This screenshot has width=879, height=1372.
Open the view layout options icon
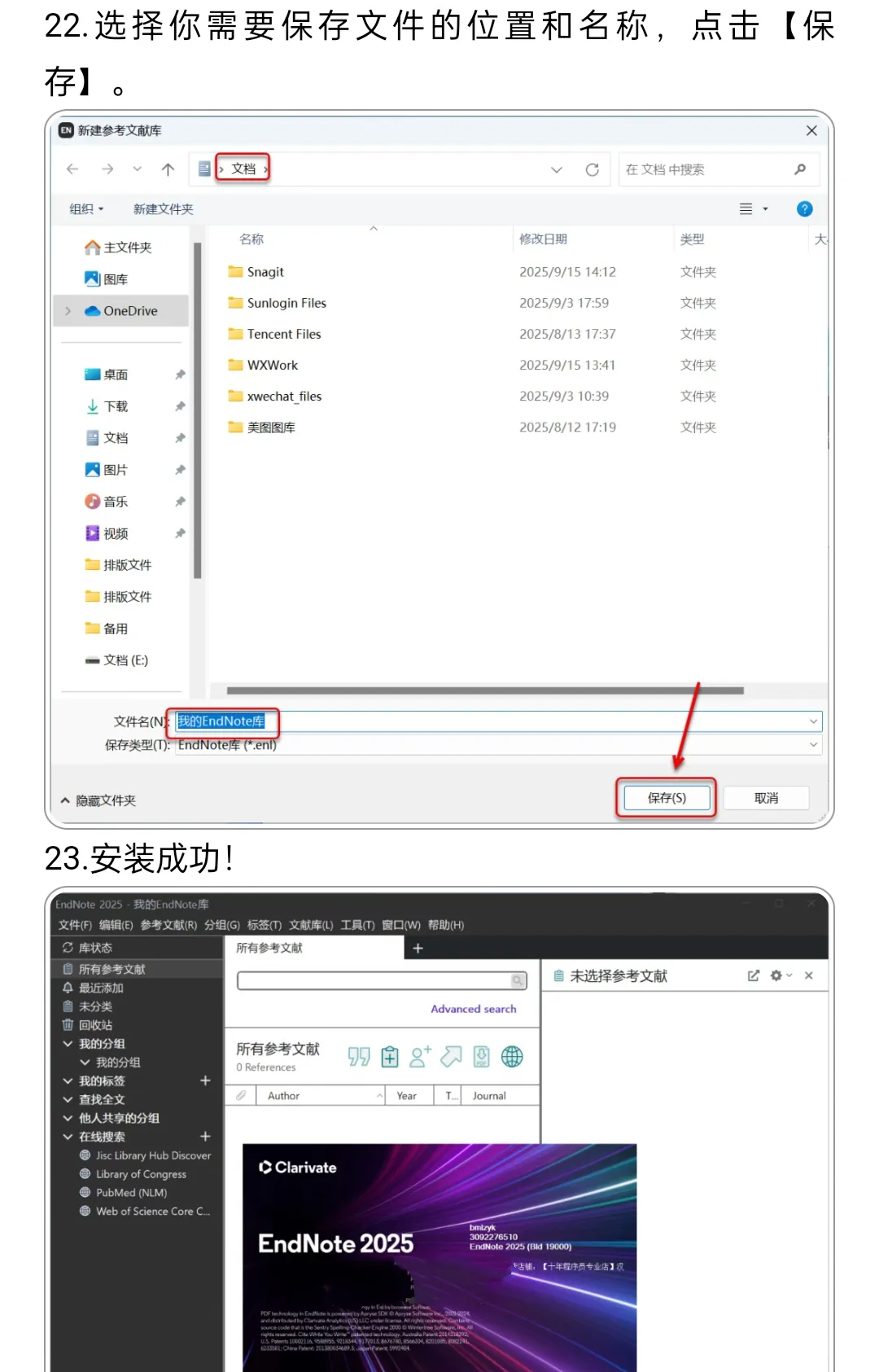746,209
